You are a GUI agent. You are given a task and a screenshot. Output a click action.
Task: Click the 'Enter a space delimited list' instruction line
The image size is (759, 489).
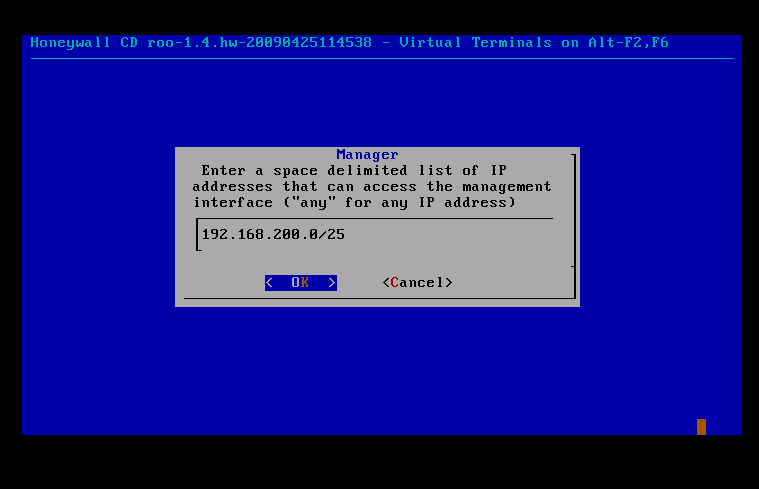pyautogui.click(x=353, y=171)
